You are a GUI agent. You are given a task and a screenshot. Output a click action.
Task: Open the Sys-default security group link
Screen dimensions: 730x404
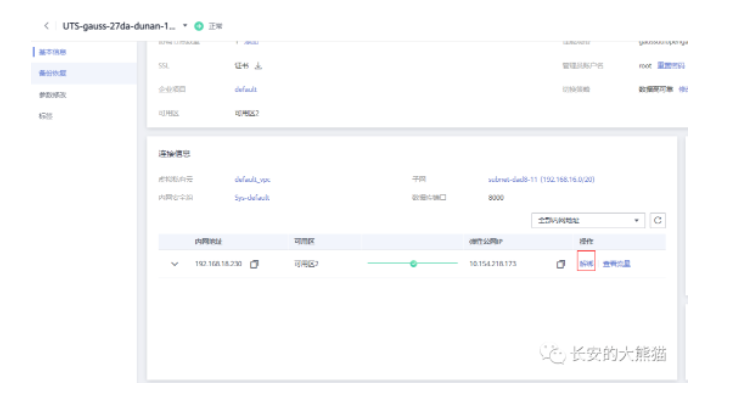point(252,198)
